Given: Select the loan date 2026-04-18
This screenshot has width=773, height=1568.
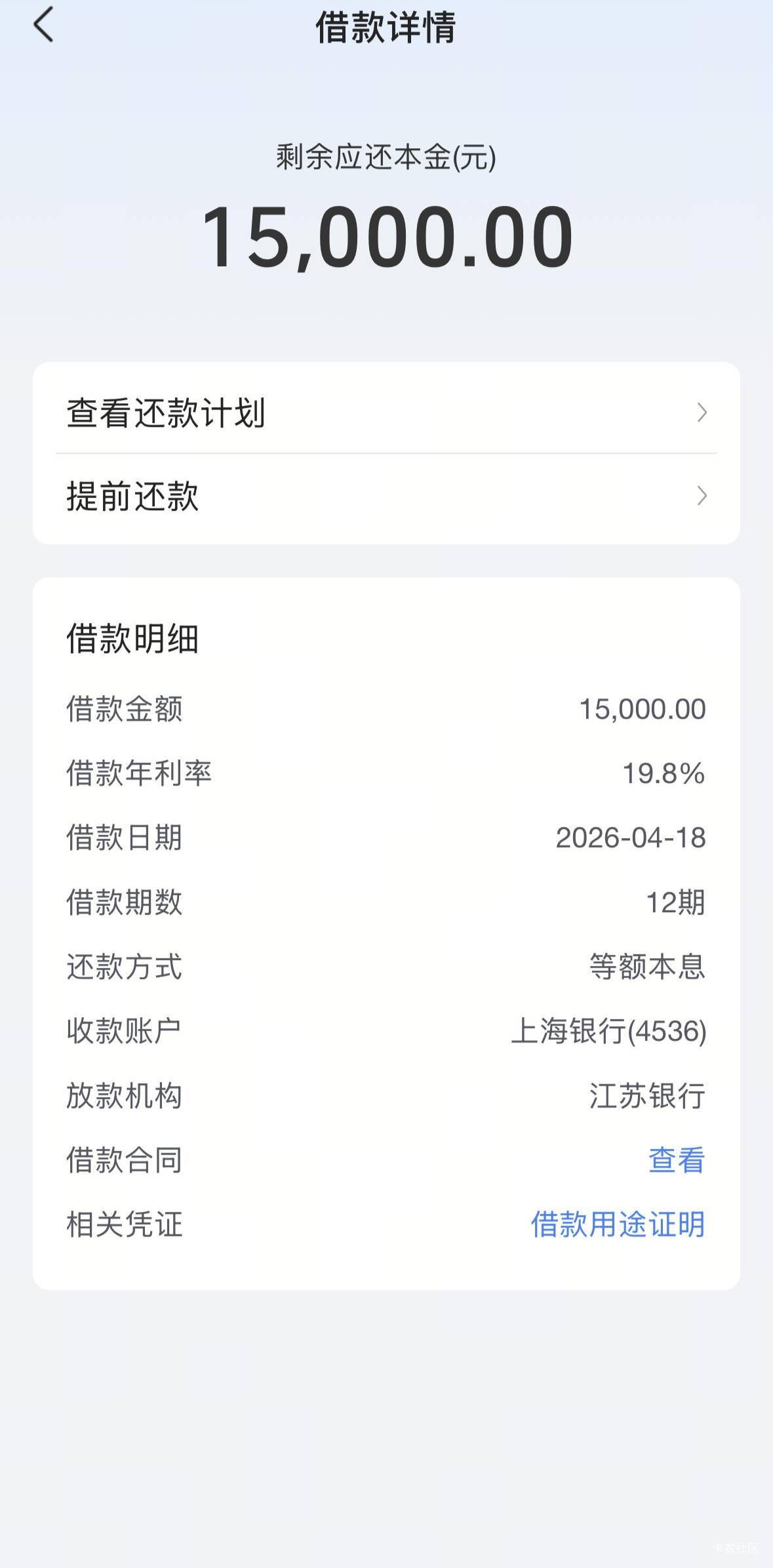Looking at the screenshot, I should pos(631,837).
